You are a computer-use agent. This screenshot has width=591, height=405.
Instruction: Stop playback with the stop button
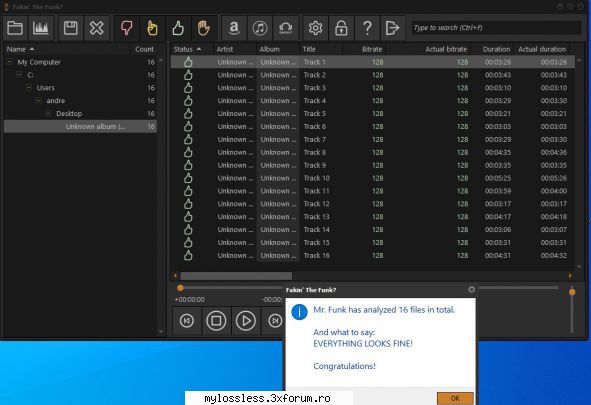(216, 321)
